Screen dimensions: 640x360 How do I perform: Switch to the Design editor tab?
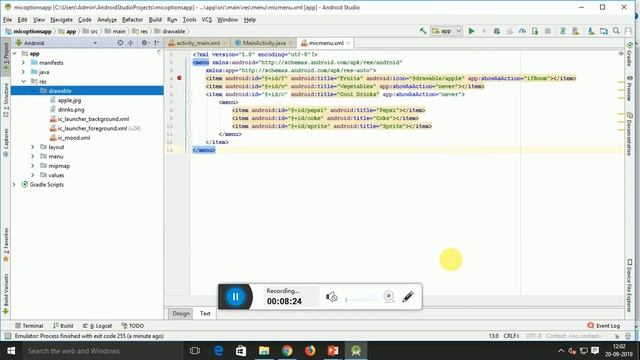click(x=181, y=313)
